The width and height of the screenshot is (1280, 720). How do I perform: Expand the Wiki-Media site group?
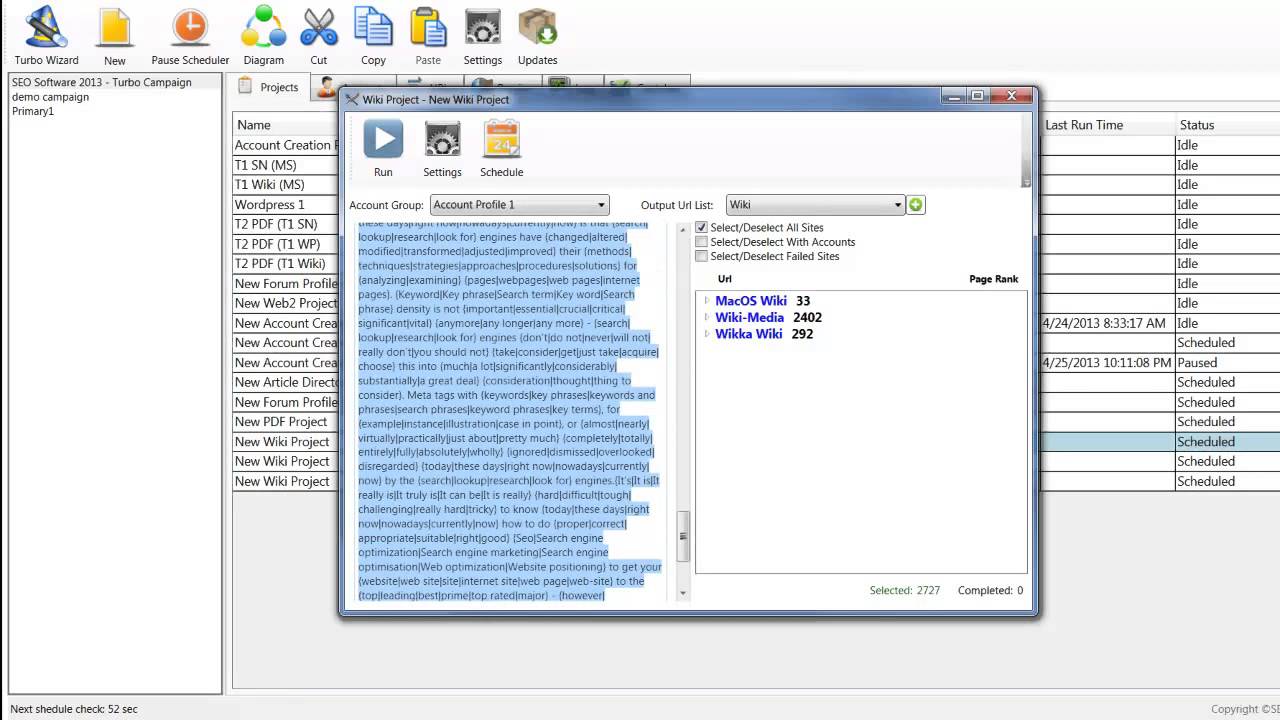tap(707, 318)
